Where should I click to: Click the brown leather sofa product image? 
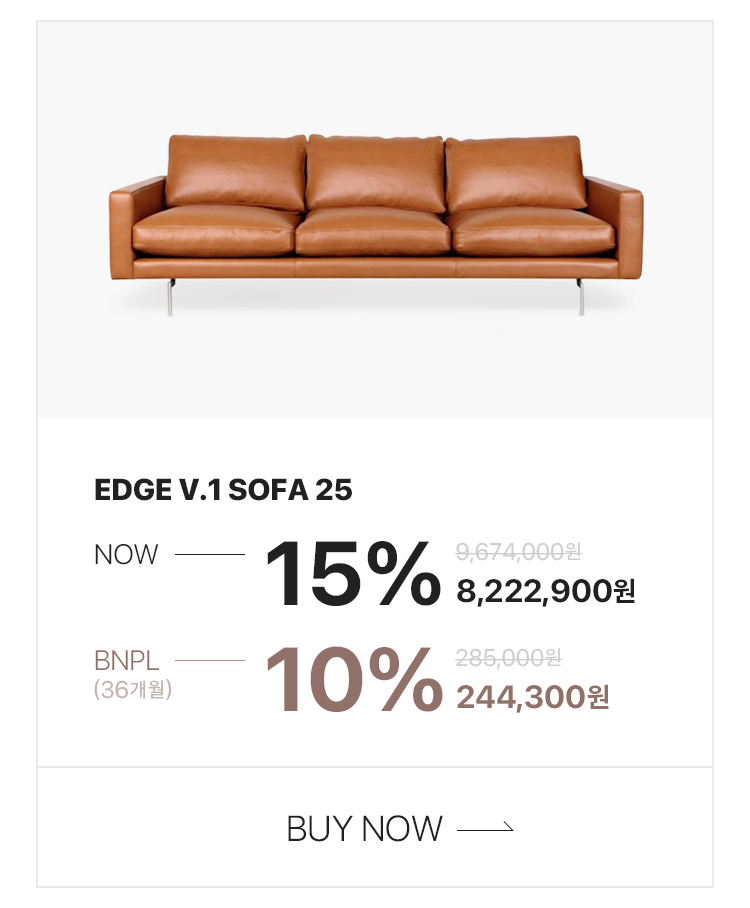(x=375, y=220)
